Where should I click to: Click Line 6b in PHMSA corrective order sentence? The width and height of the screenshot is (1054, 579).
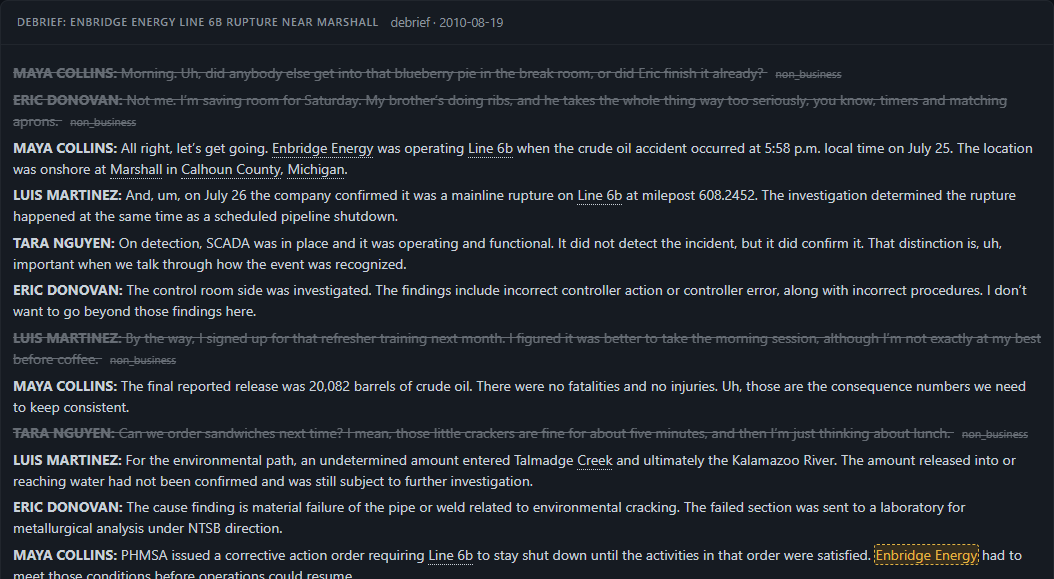pyautogui.click(x=450, y=555)
